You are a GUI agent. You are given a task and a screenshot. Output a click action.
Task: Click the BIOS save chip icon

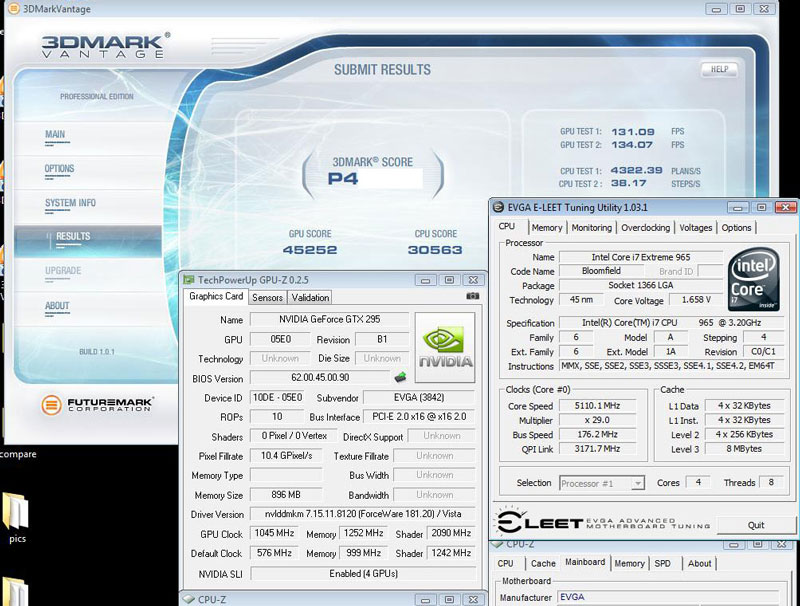tap(400, 378)
